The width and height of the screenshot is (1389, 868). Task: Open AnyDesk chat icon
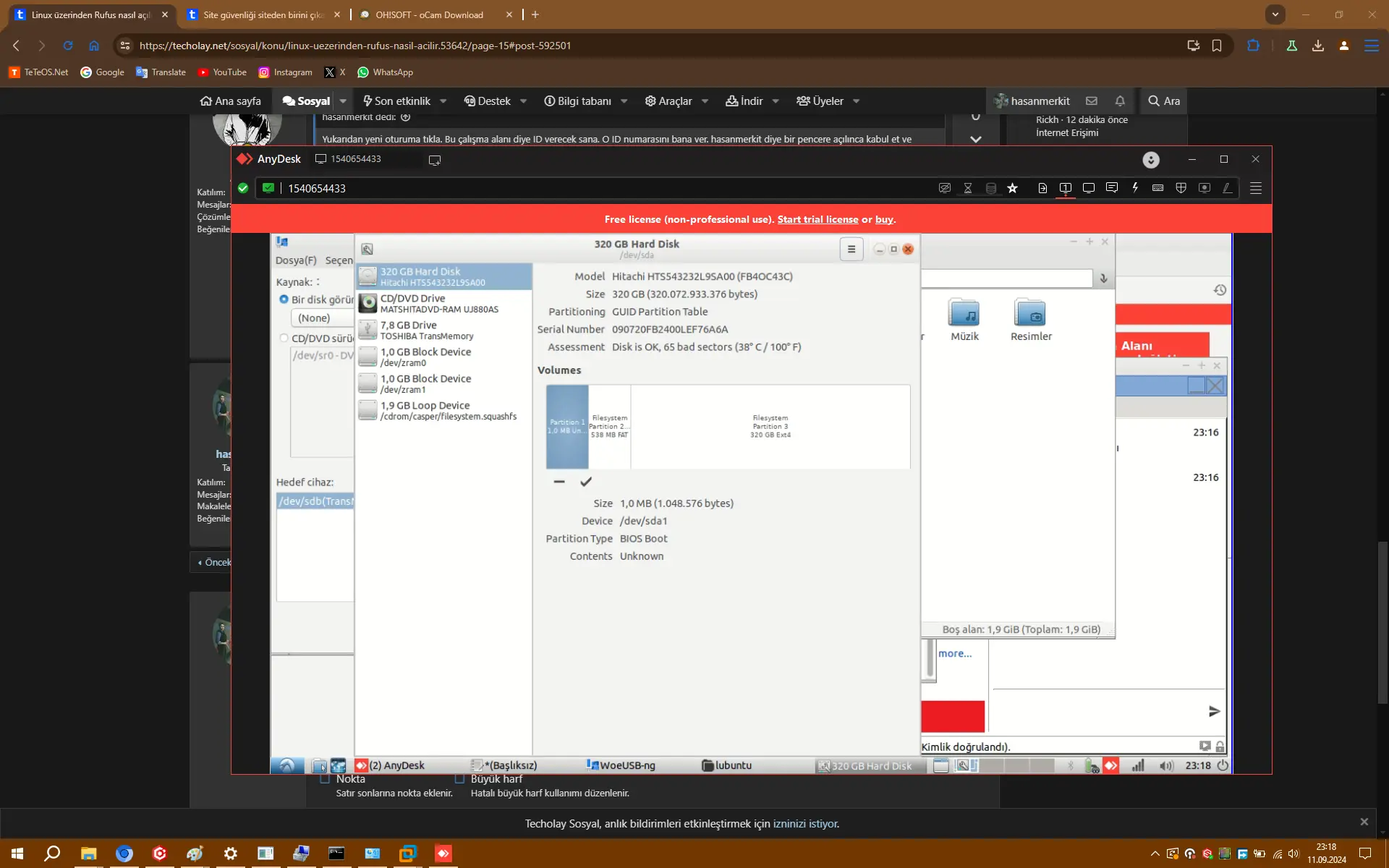pyautogui.click(x=1112, y=188)
